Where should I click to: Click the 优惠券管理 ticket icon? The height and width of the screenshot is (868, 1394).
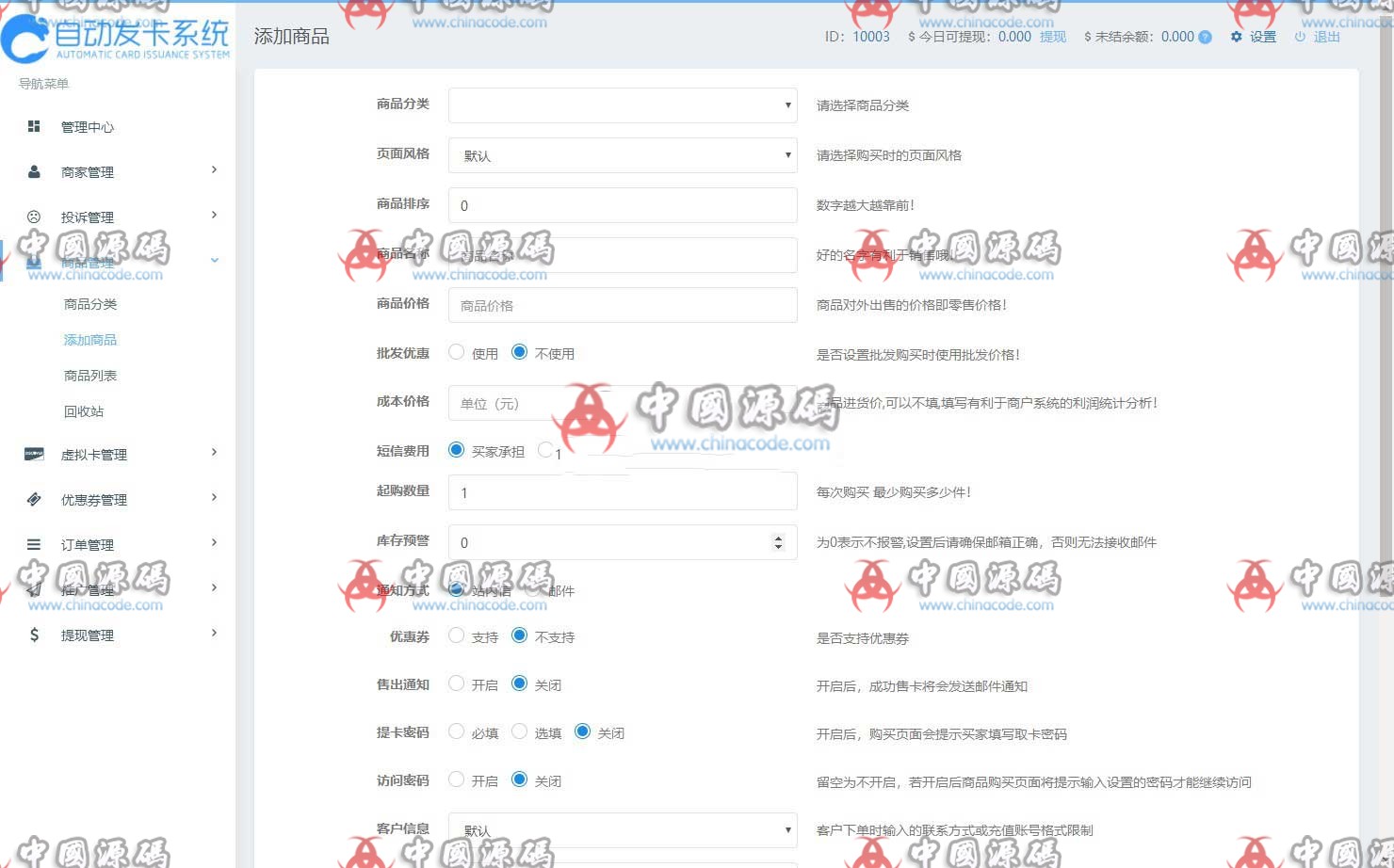tap(34, 499)
